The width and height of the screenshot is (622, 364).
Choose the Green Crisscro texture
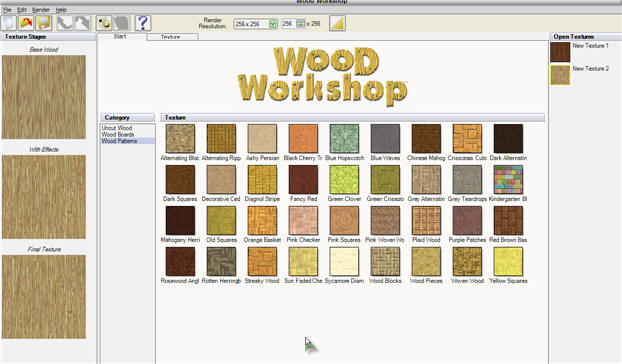[385, 180]
